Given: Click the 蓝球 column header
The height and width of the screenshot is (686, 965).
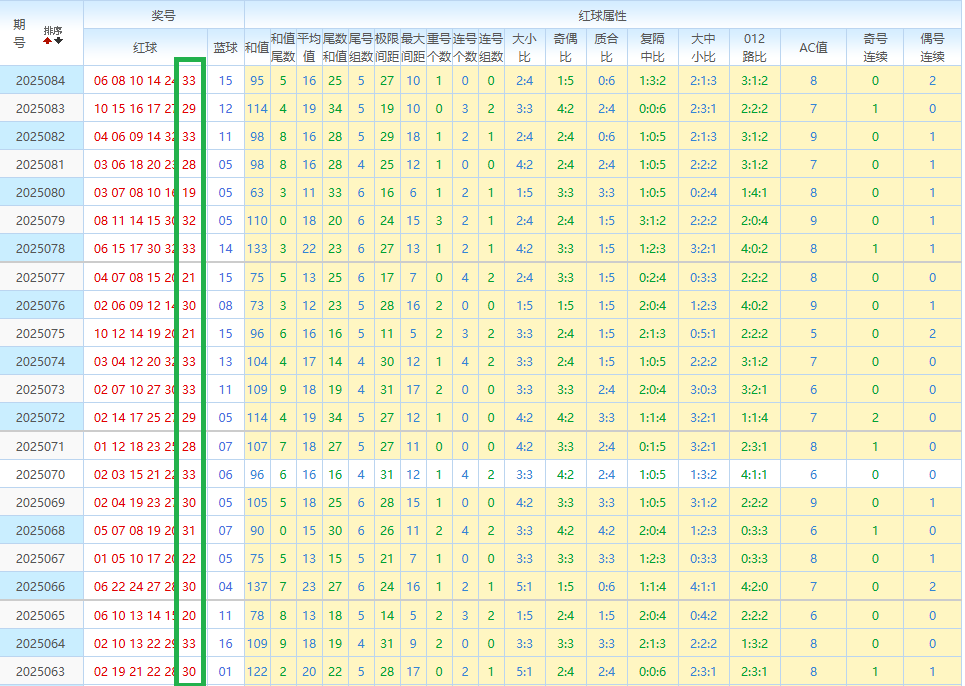Looking at the screenshot, I should pos(225,47).
